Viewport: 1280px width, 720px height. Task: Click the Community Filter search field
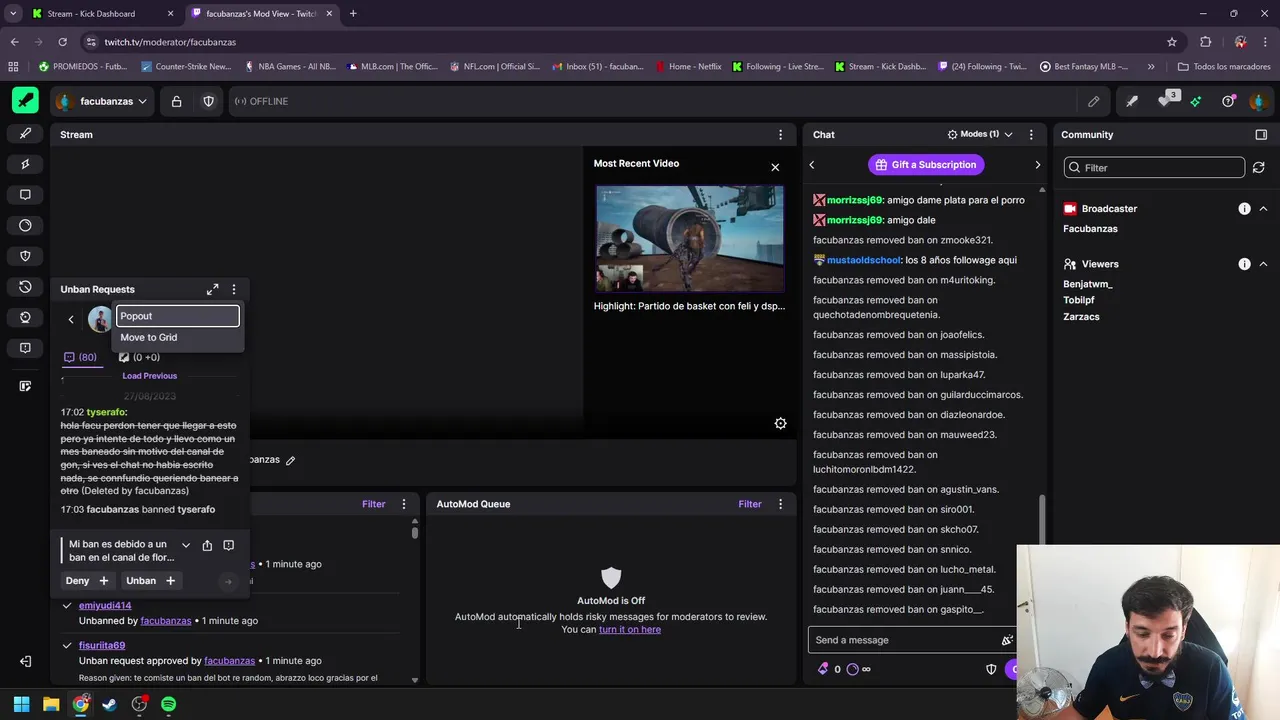(1154, 167)
